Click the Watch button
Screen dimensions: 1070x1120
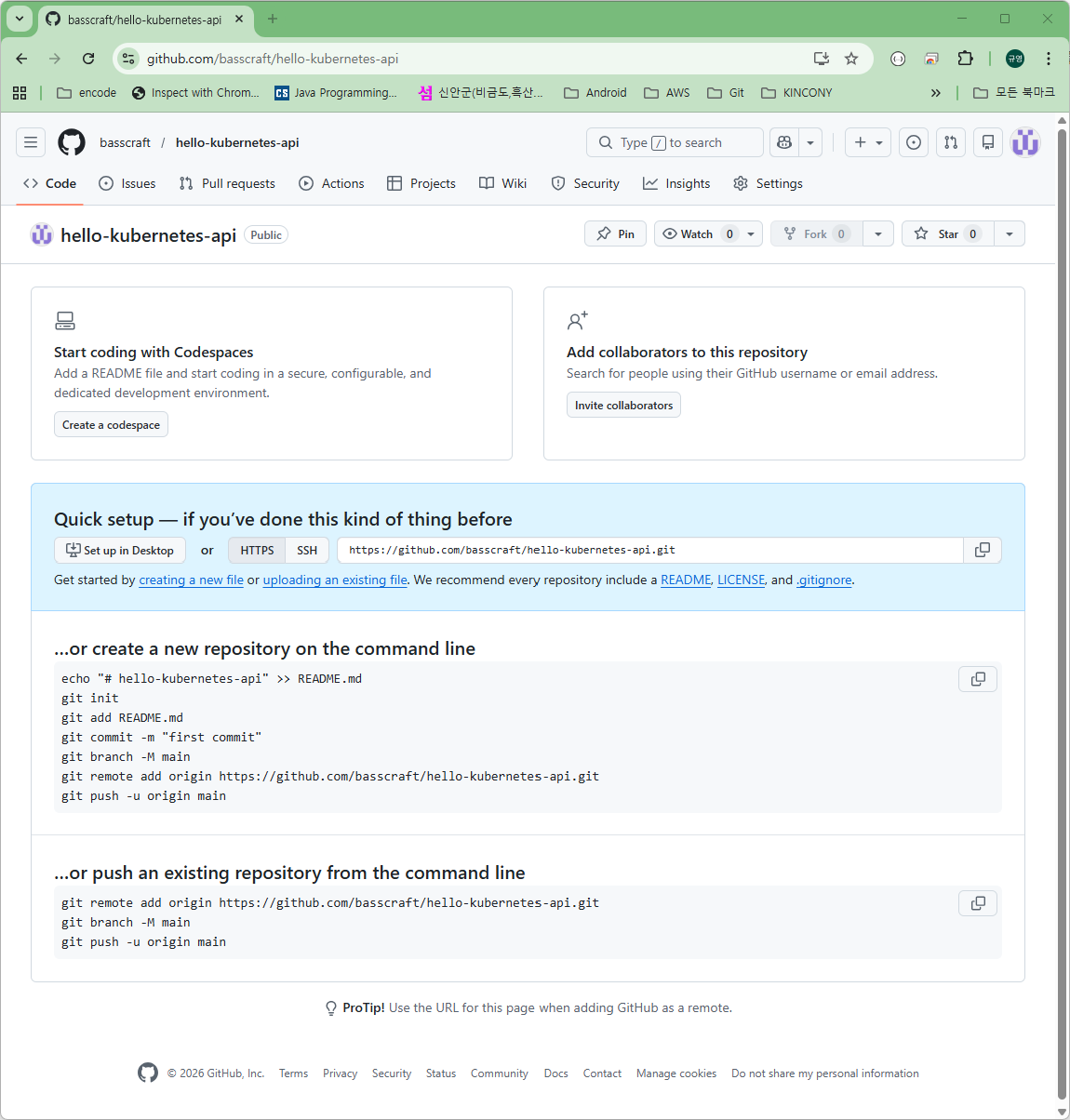(697, 233)
